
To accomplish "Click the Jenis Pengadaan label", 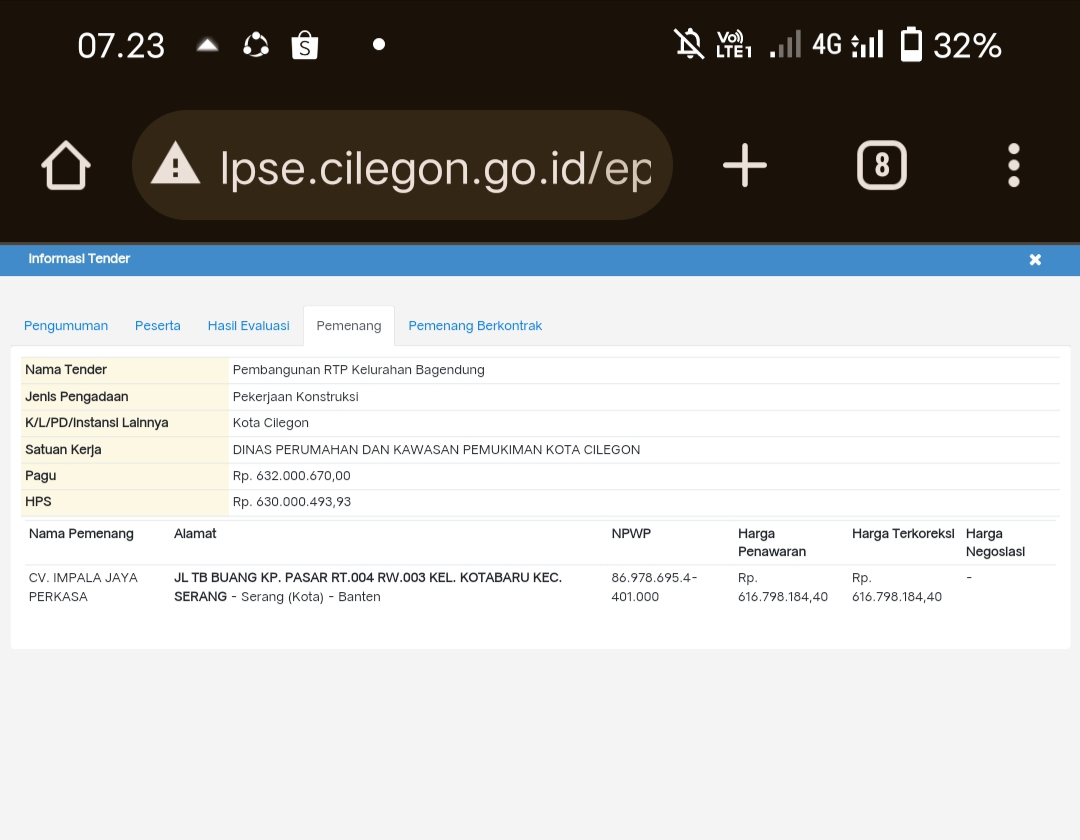I will click(76, 397).
